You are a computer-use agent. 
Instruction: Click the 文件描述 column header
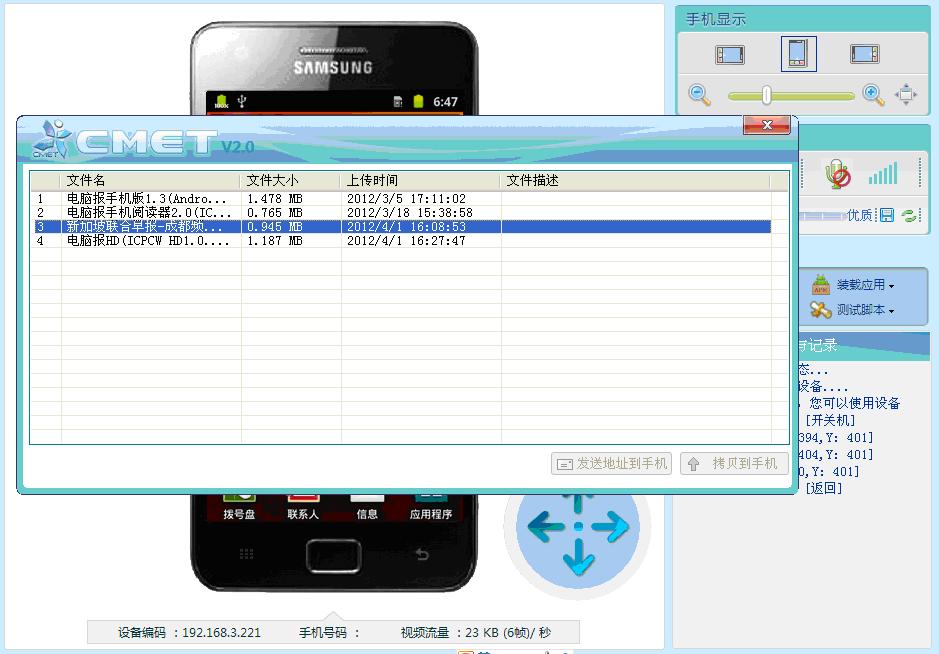(x=635, y=180)
